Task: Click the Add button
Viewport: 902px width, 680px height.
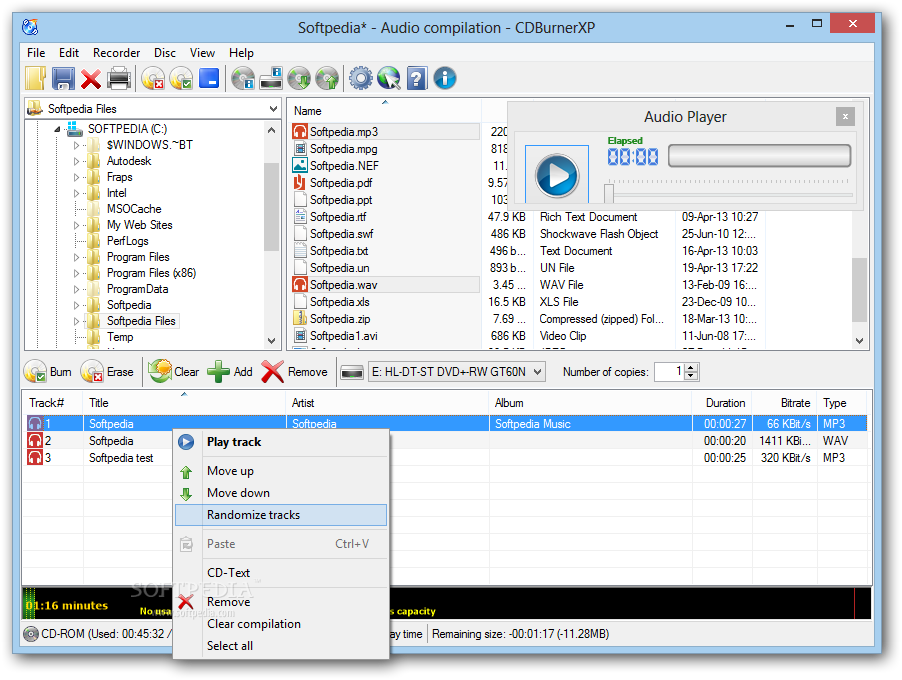Action: coord(230,372)
